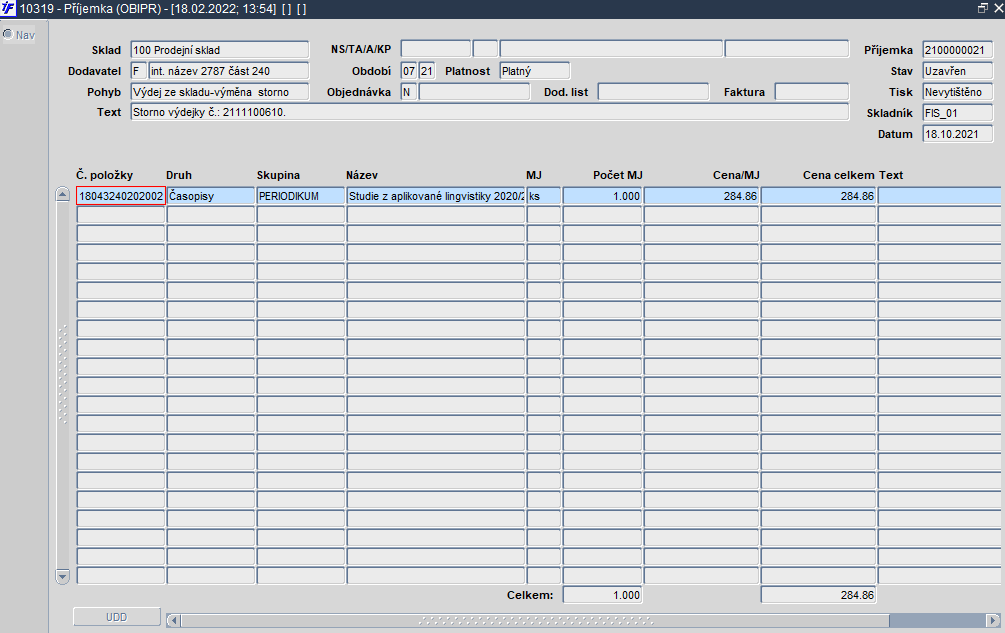Click the application logo icon in title bar
This screenshot has height=633, width=1005.
click(x=8, y=8)
